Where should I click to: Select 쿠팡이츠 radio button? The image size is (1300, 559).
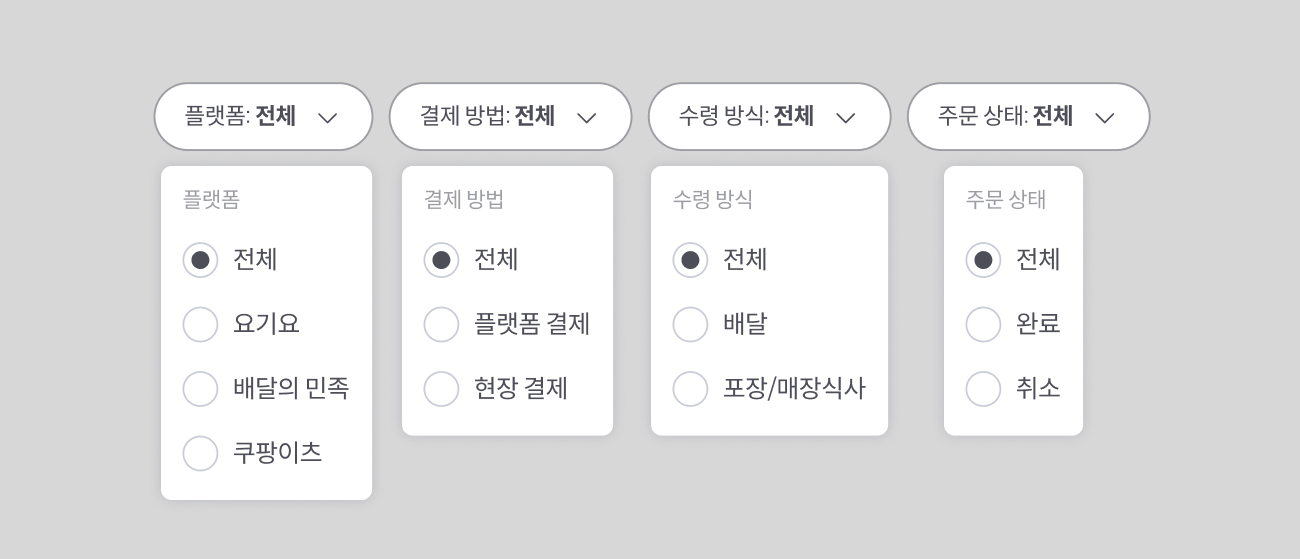click(x=200, y=453)
